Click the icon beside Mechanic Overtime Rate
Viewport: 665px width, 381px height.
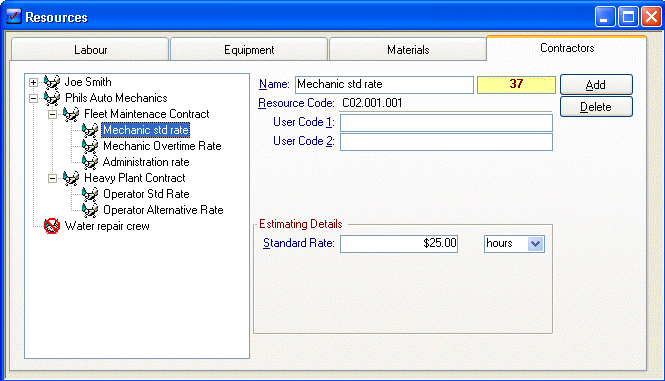[90, 146]
